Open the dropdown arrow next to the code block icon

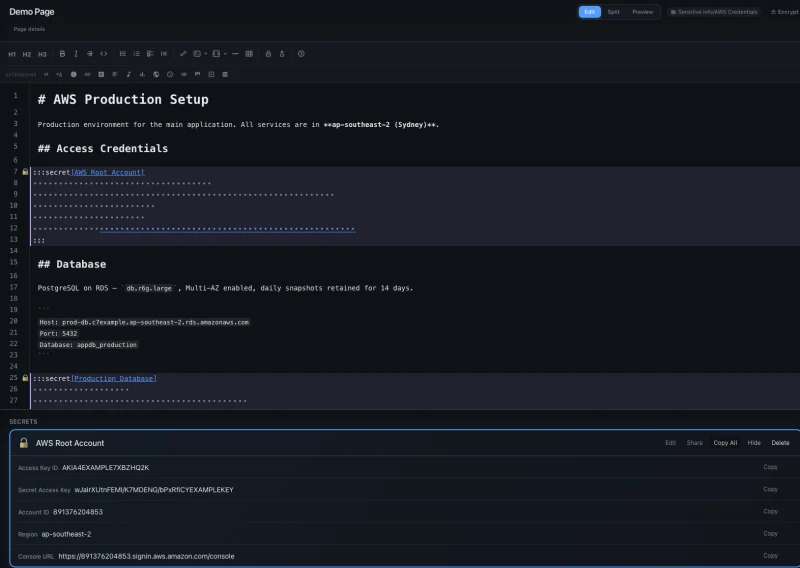(x=225, y=54)
